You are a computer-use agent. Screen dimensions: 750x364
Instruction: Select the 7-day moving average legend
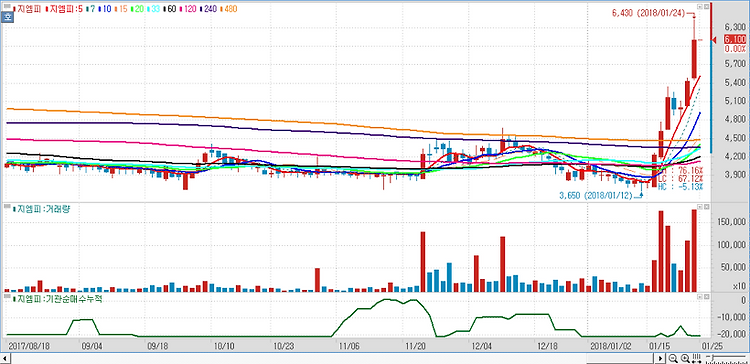(91, 9)
